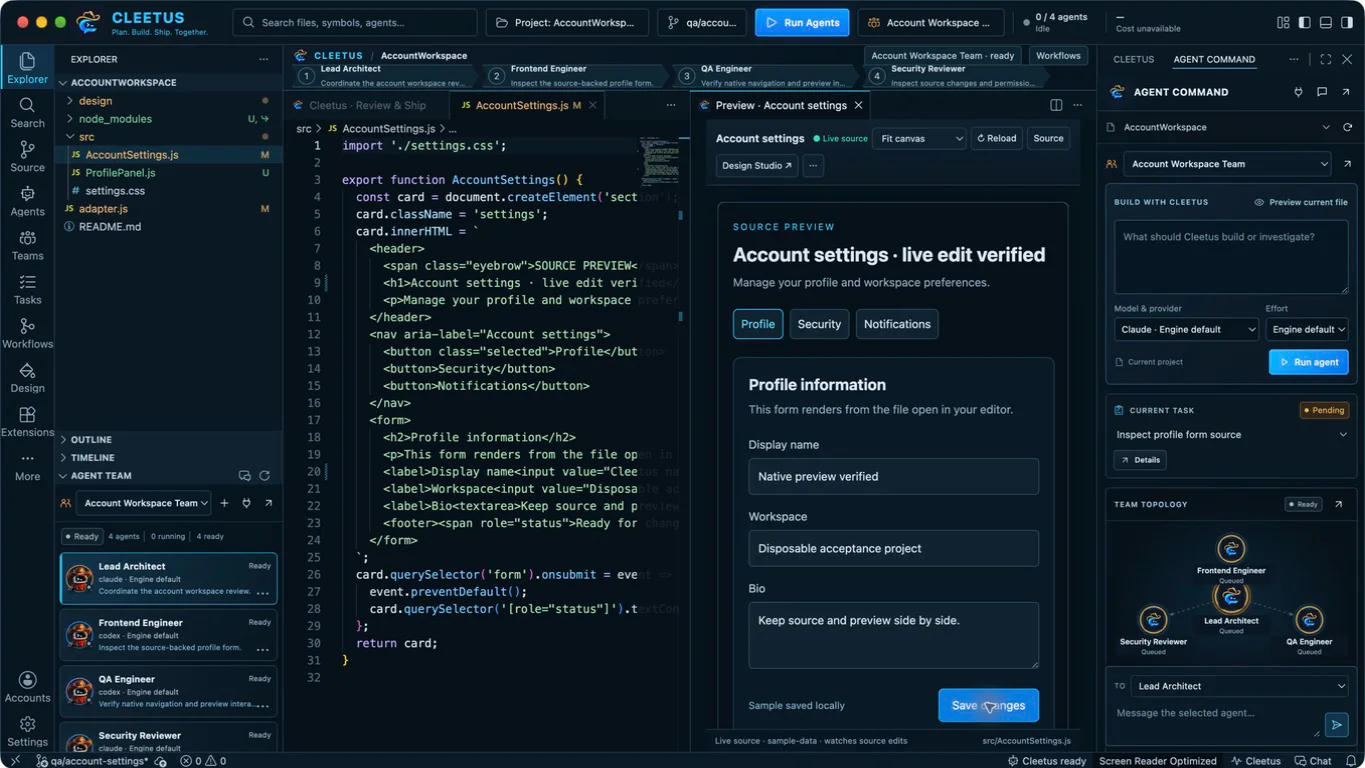Toggle the secondary sidebar layout button
The width and height of the screenshot is (1365, 768).
click(x=1346, y=22)
